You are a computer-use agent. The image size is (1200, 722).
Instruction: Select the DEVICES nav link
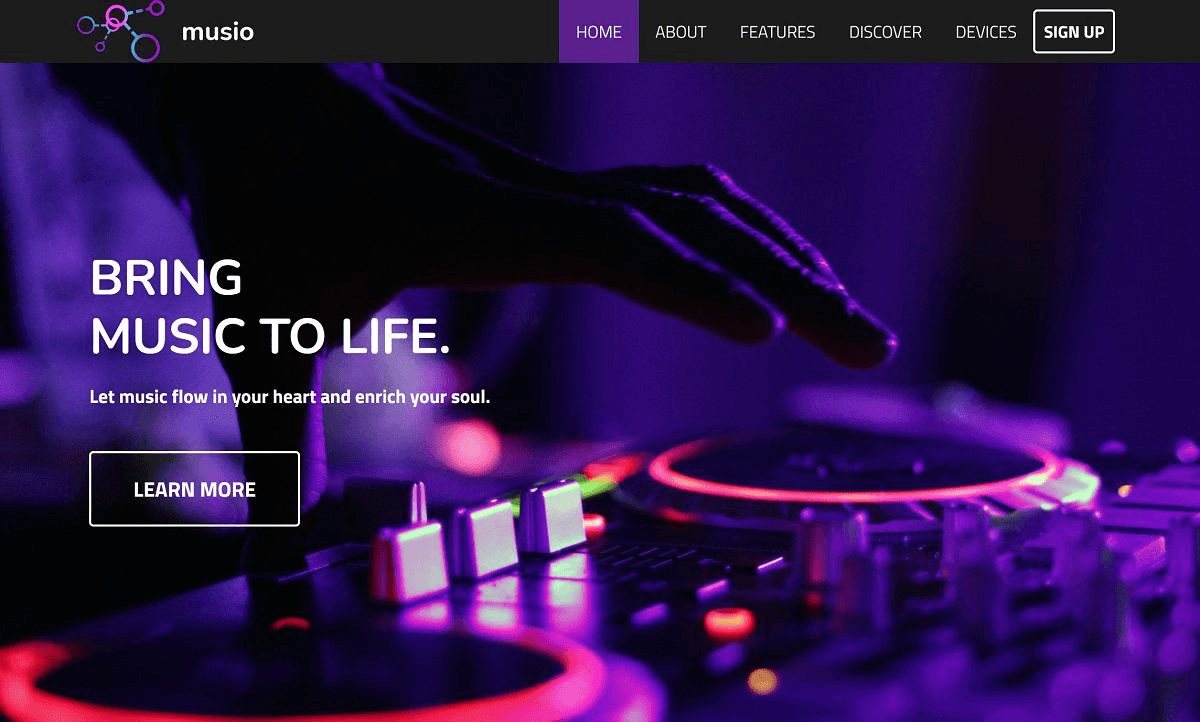986,32
